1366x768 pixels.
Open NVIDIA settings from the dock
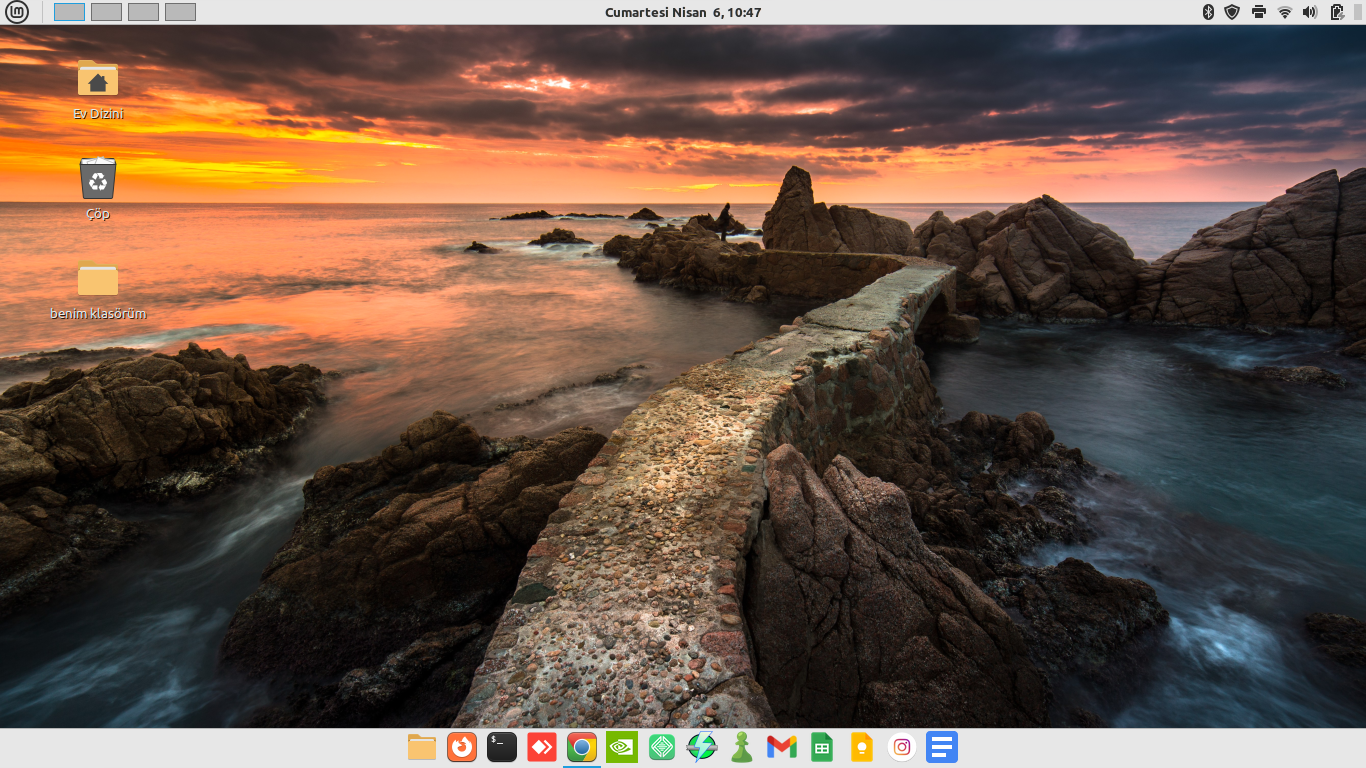coord(622,747)
